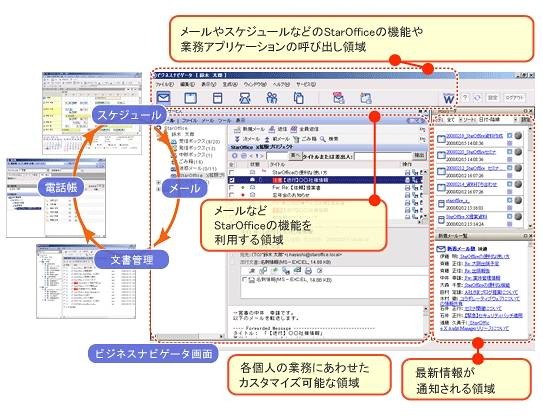
Task: Click the 設定 button in top toolbar
Action: pyautogui.click(x=492, y=98)
